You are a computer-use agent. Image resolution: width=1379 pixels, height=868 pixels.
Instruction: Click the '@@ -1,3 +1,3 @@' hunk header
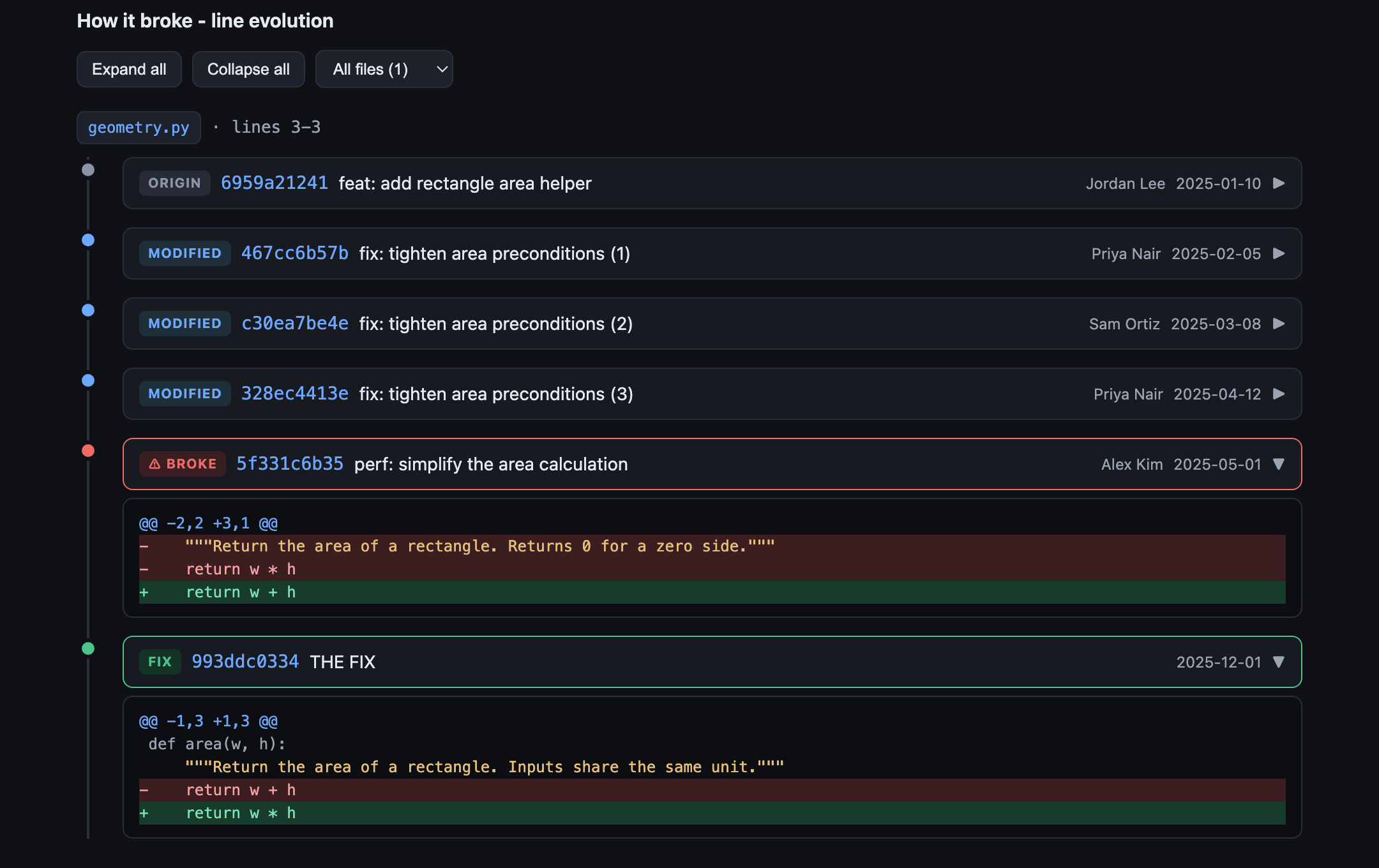coord(208,721)
